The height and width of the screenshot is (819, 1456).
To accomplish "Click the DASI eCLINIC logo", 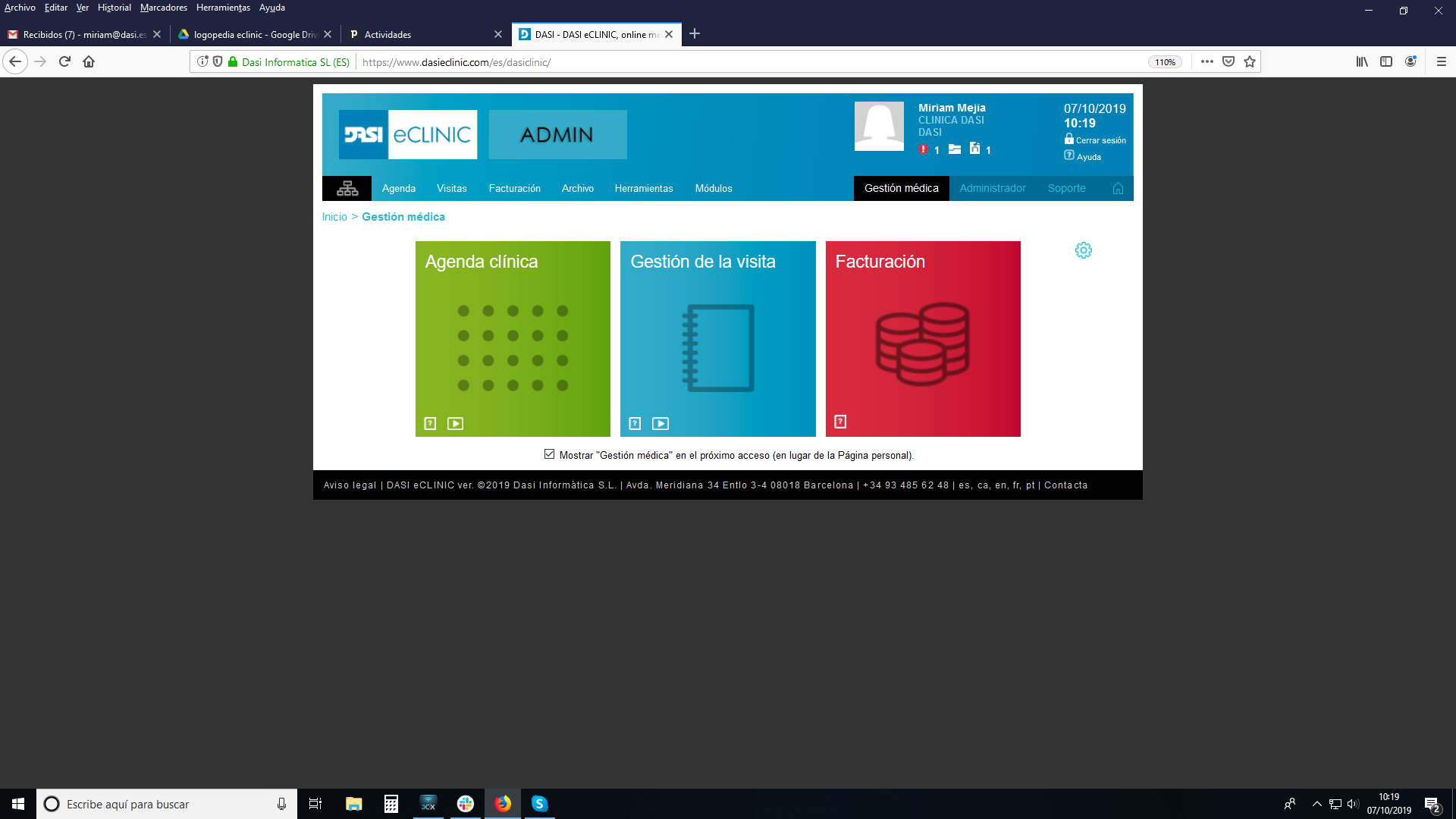I will coord(408,134).
